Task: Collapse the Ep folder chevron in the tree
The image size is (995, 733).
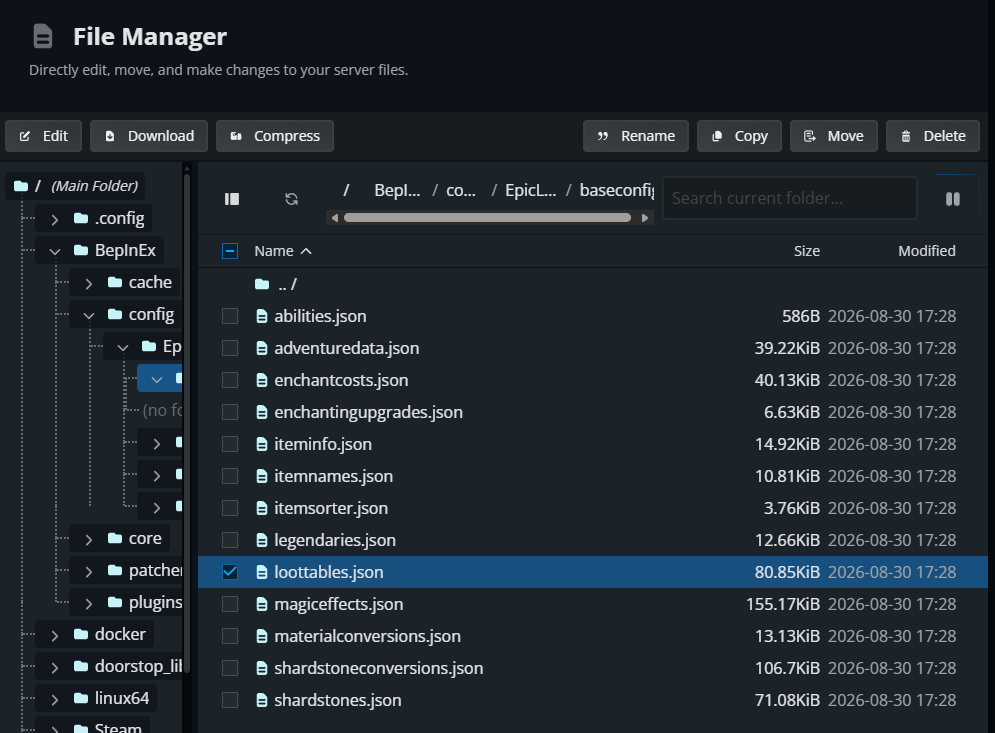Action: click(x=123, y=348)
